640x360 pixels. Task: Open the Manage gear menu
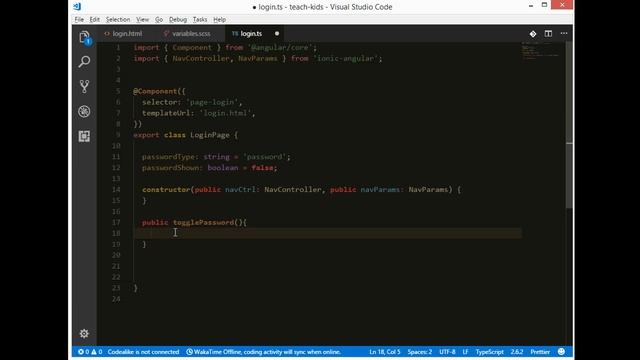[84, 333]
